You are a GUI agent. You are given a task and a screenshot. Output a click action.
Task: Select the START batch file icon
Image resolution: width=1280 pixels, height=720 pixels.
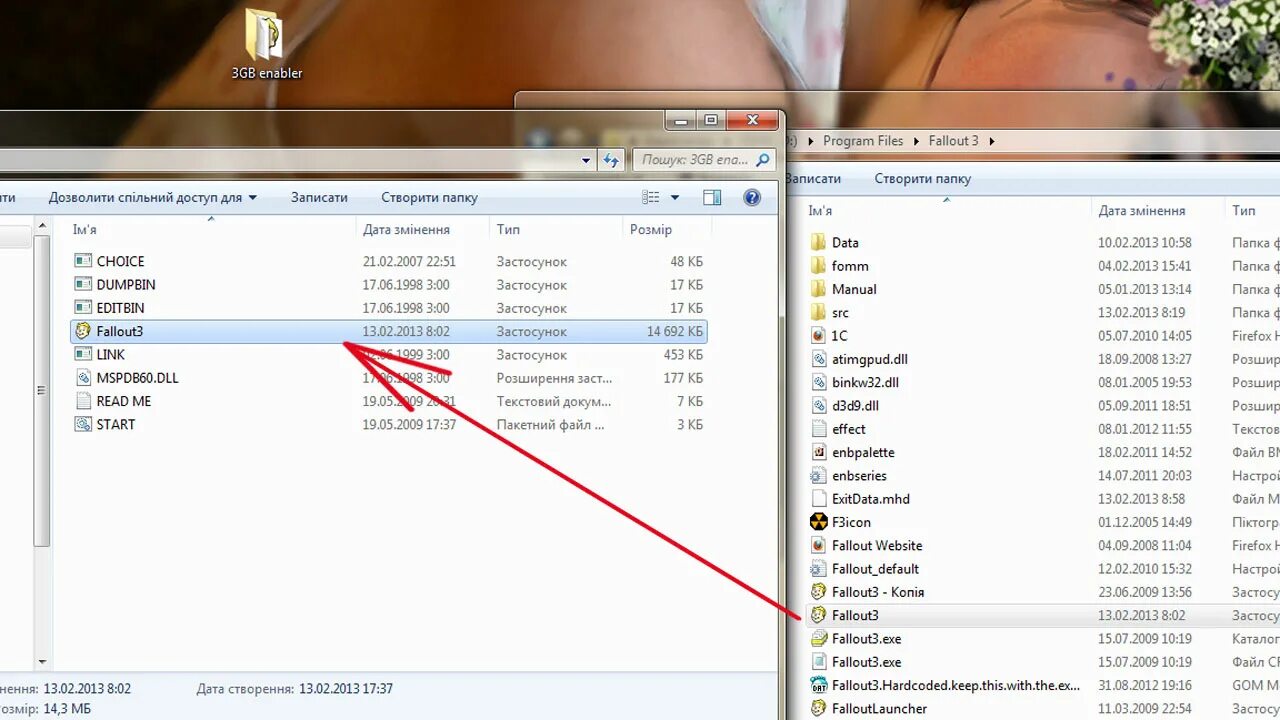tap(83, 424)
